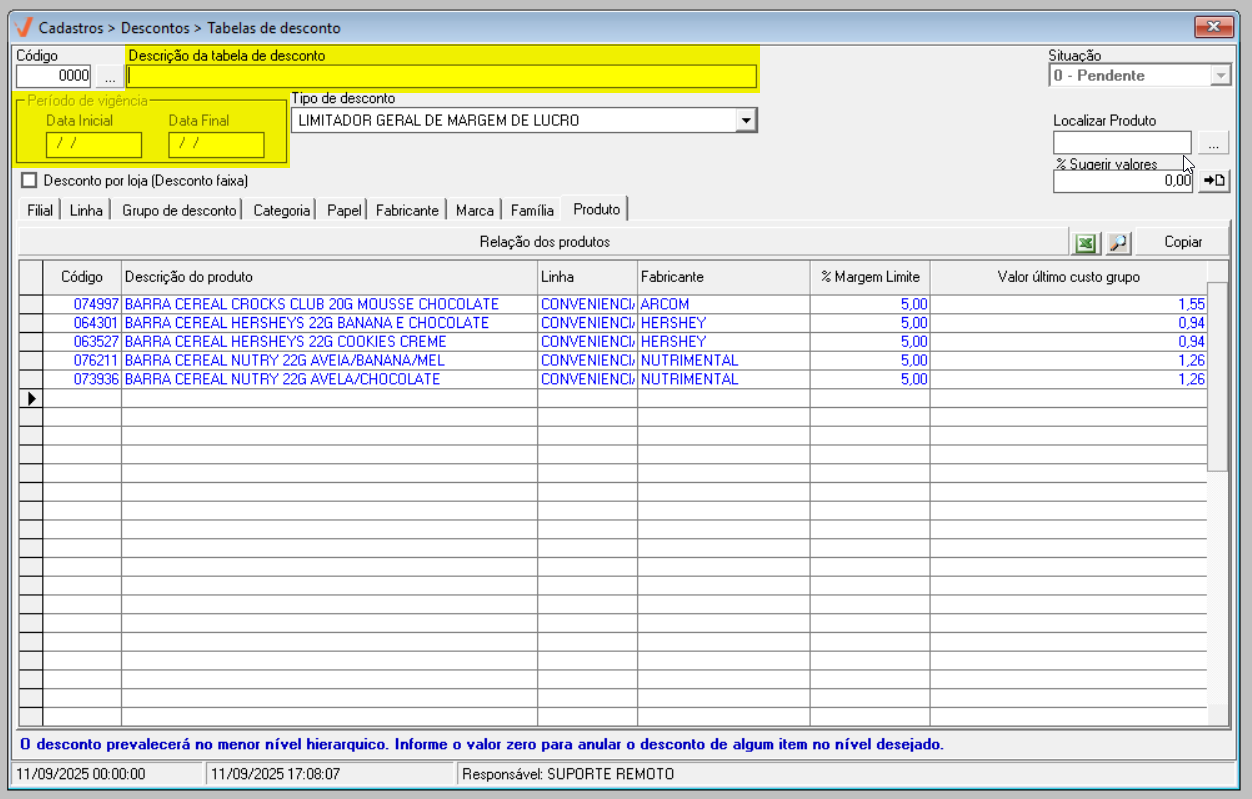Switch to the Fabricante tab
Viewport: 1252px width, 799px height.
pos(407,210)
